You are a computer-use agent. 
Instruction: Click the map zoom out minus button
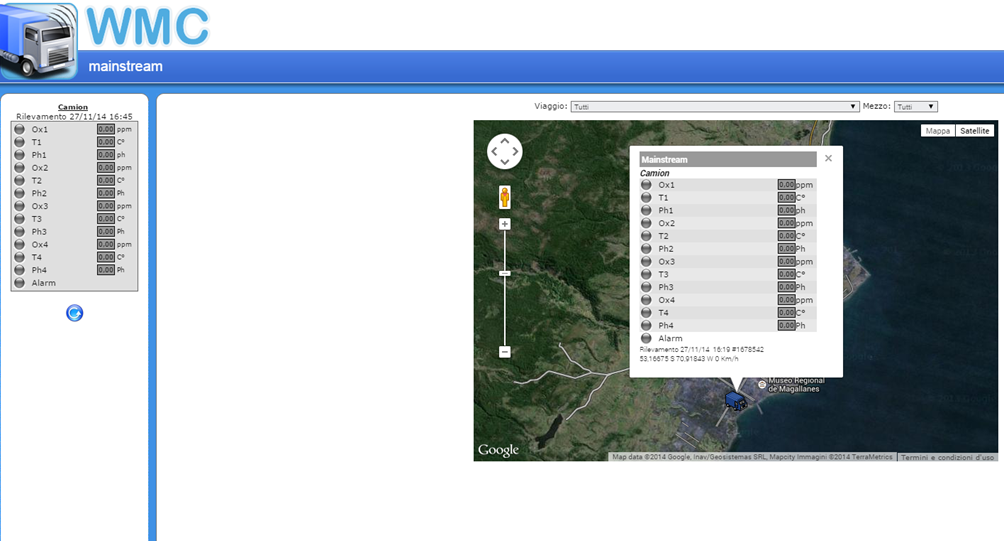pos(505,351)
